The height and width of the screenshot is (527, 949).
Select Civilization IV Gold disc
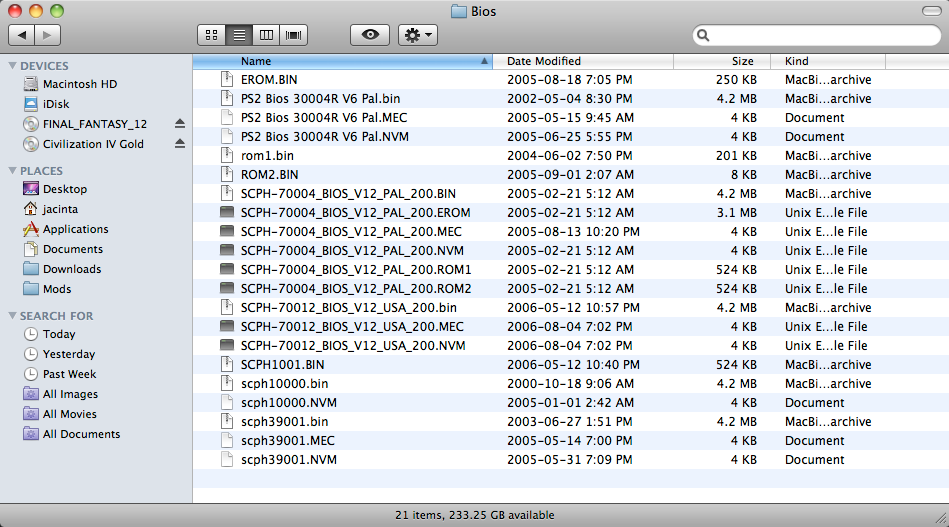(x=93, y=144)
